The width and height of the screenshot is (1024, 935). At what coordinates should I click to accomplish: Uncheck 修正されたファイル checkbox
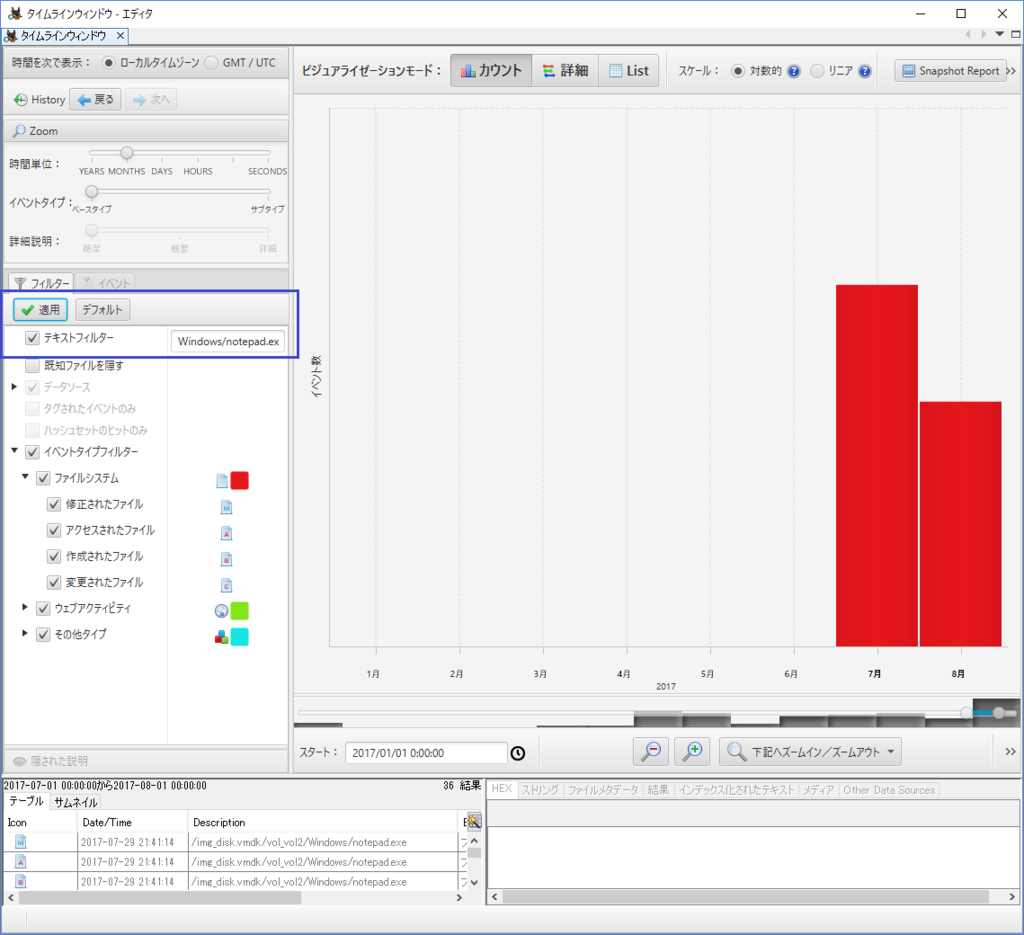[x=54, y=505]
